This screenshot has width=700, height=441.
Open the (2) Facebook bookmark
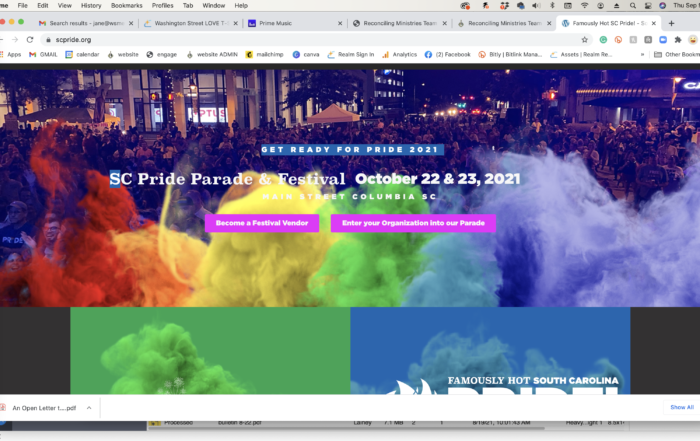tap(447, 54)
